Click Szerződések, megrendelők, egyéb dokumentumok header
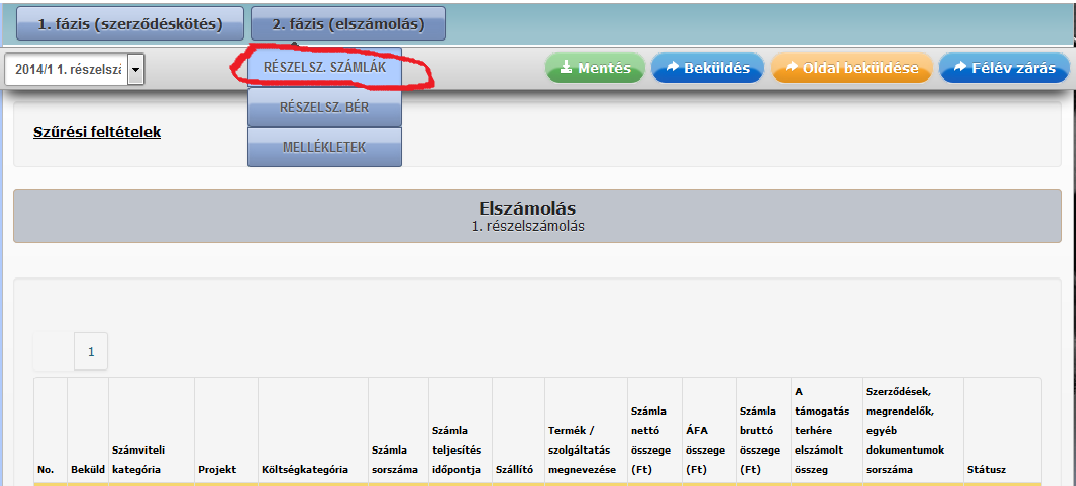Image resolution: width=1076 pixels, height=486 pixels. (x=913, y=432)
